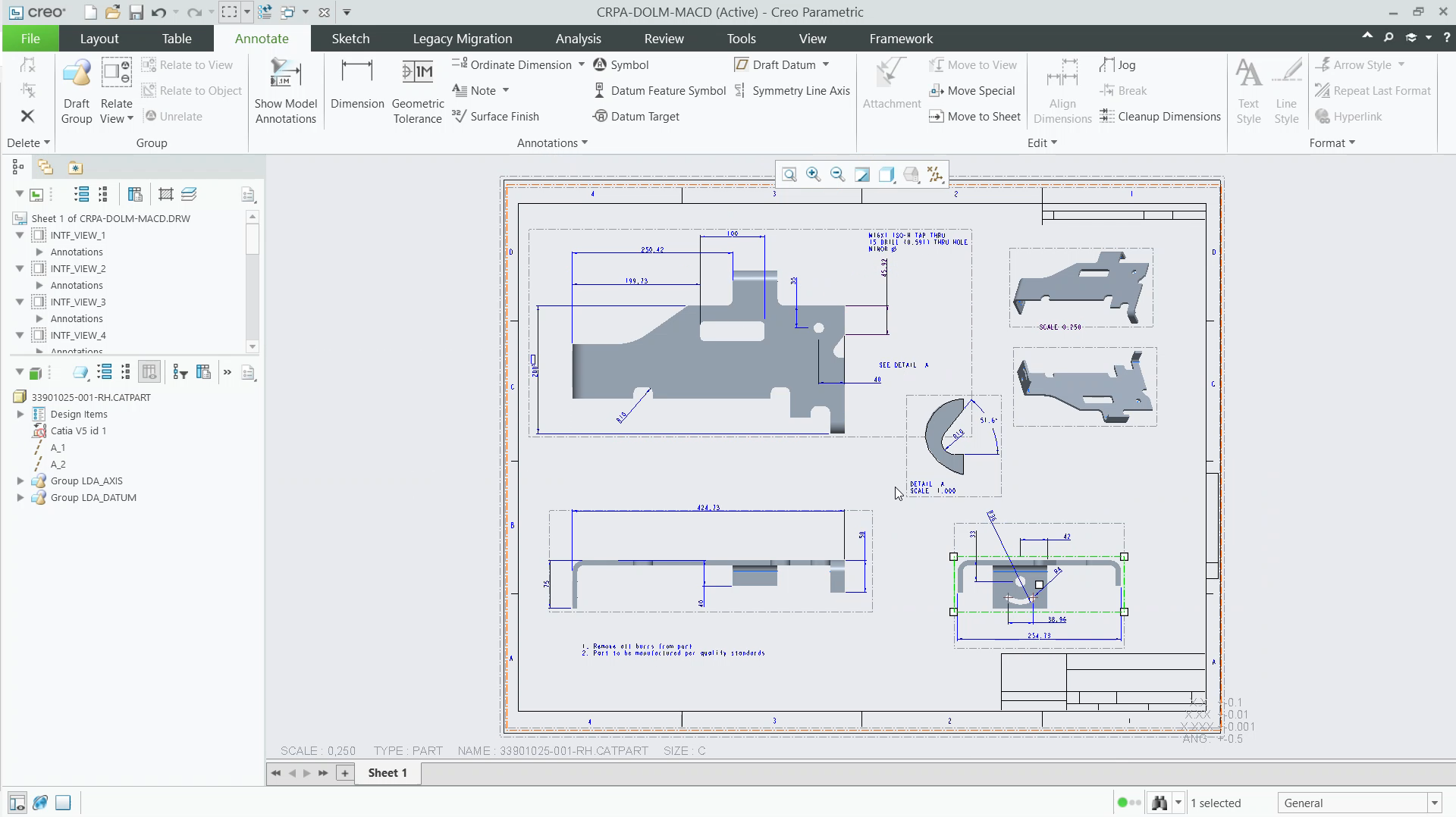Select the Dimension tool
The height and width of the screenshot is (817, 1456).
[357, 84]
